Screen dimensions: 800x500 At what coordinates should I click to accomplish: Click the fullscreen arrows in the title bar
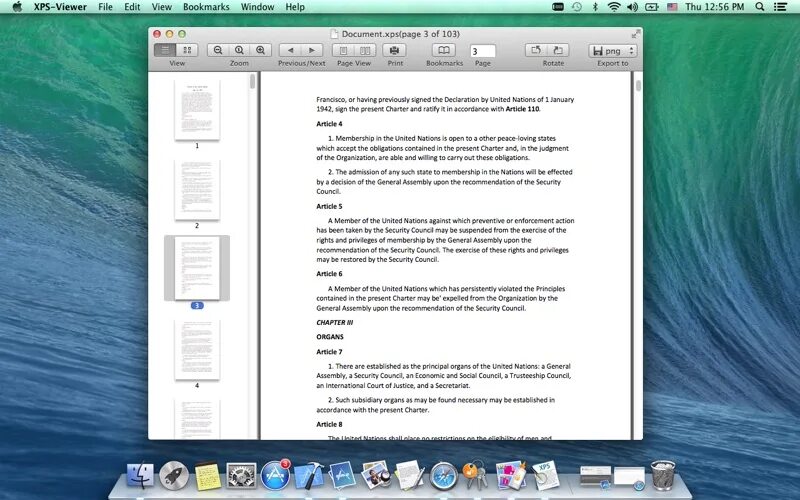click(636, 34)
